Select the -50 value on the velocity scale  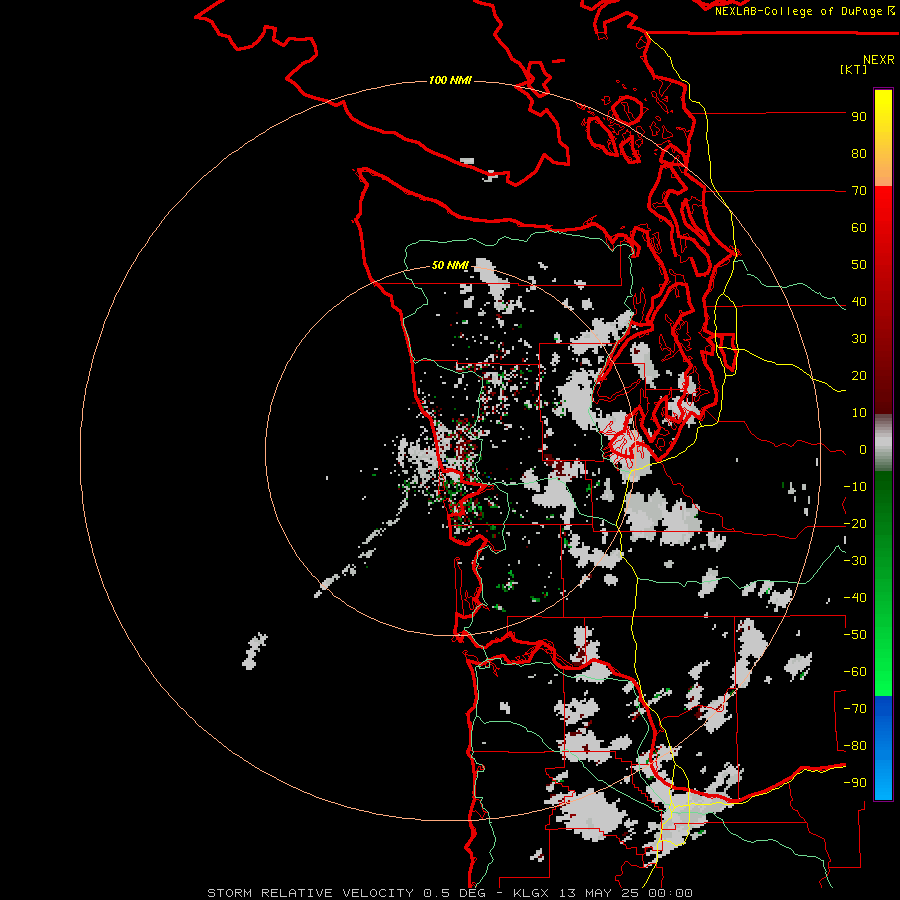click(855, 635)
